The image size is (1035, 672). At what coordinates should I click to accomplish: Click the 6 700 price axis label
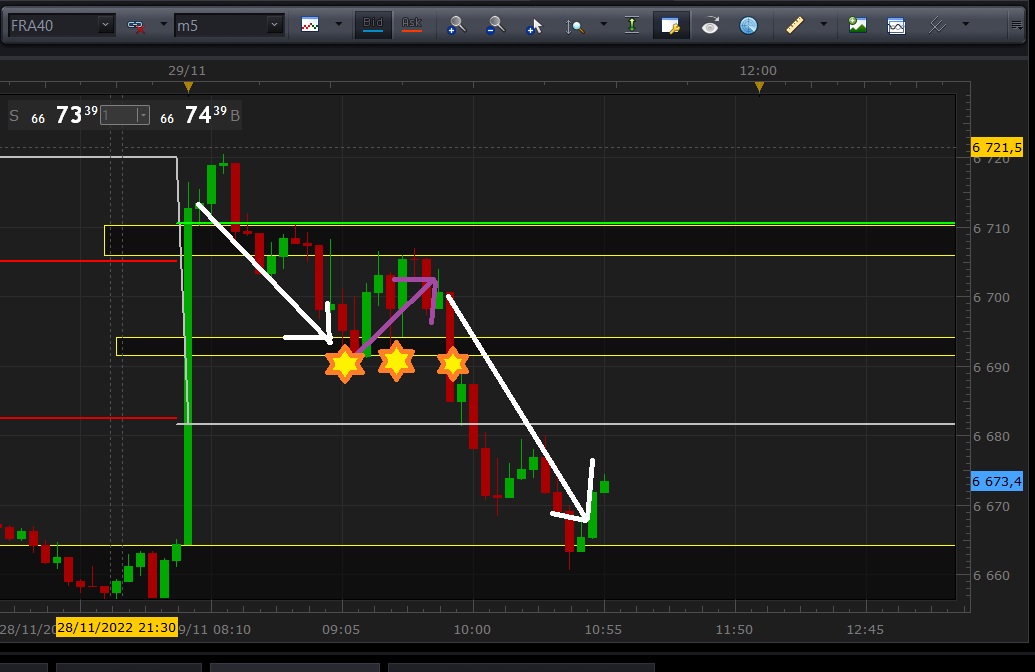pyautogui.click(x=991, y=298)
